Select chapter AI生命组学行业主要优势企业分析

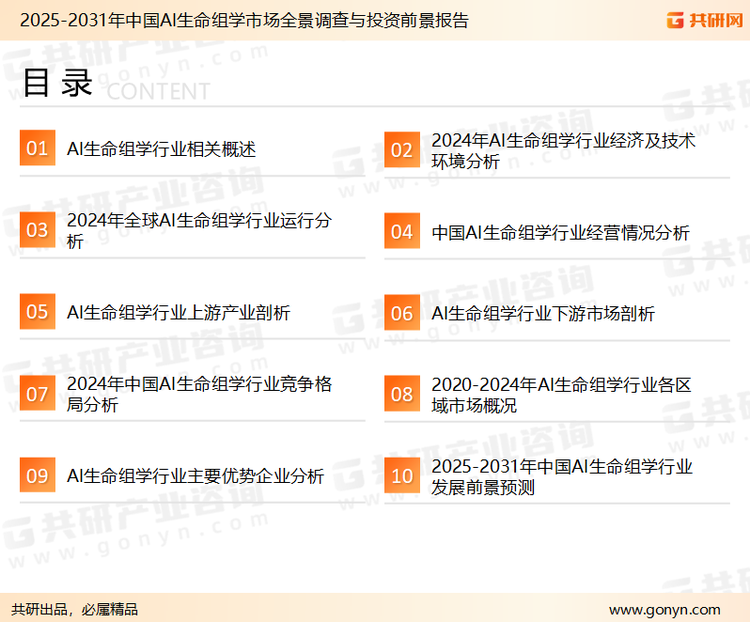[195, 476]
